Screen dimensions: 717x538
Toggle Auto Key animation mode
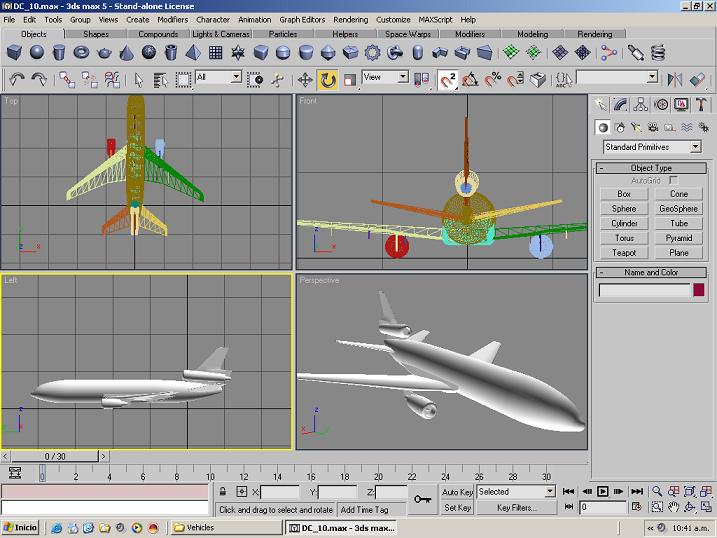pos(457,492)
